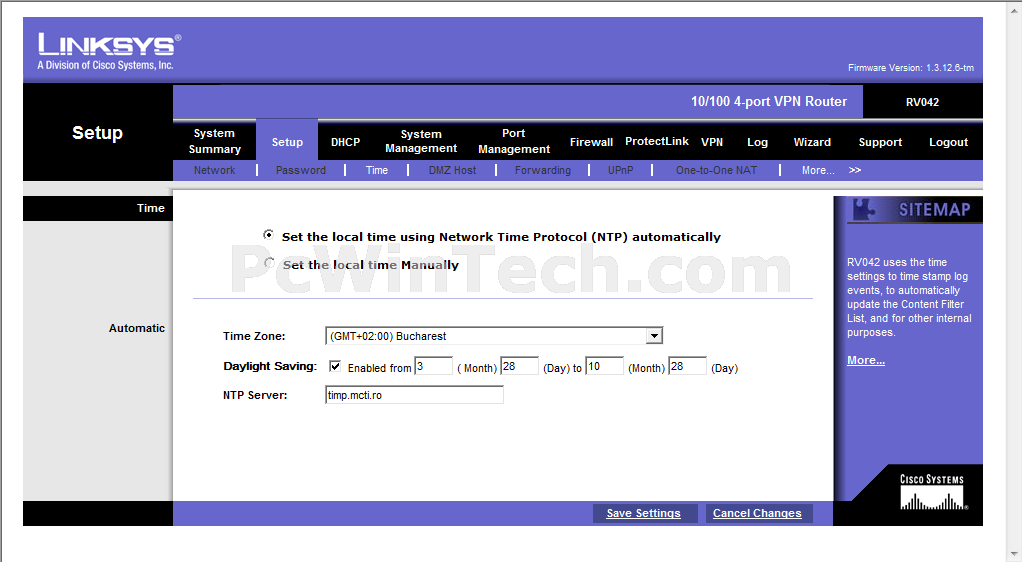This screenshot has width=1022, height=562.
Task: Open the Password submenu
Action: click(x=300, y=170)
